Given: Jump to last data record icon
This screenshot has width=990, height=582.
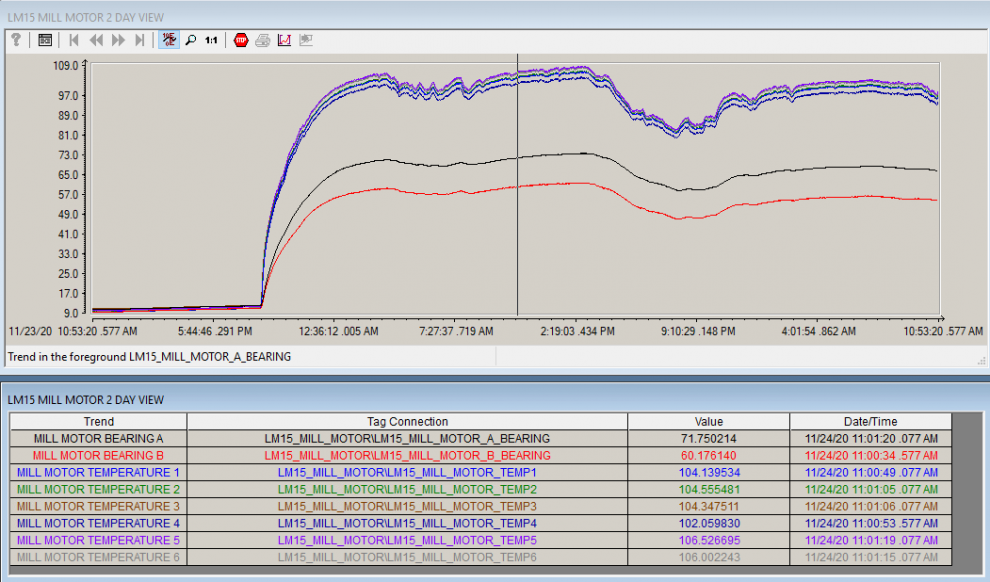Looking at the screenshot, I should pos(140,40).
